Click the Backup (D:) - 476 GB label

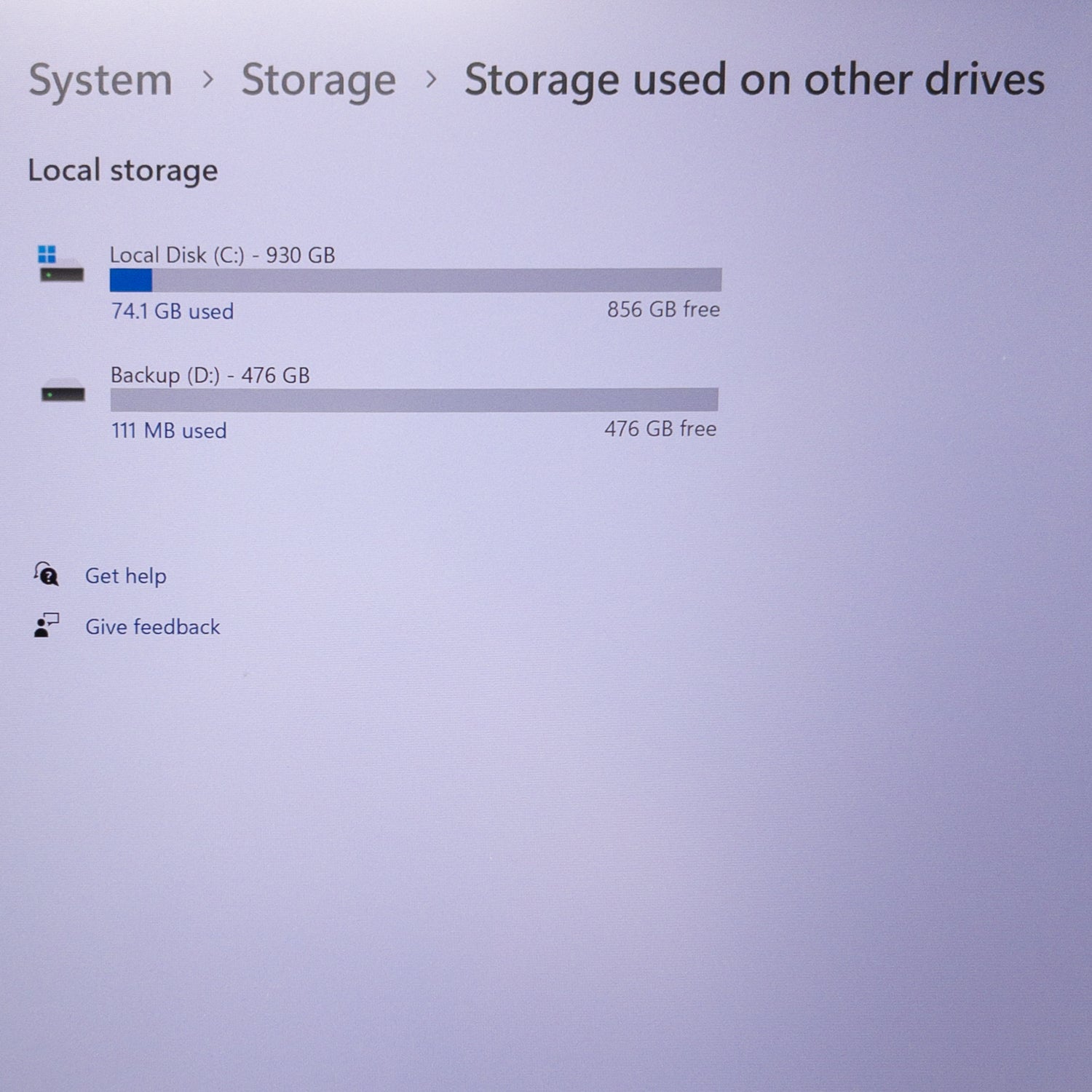210,376
